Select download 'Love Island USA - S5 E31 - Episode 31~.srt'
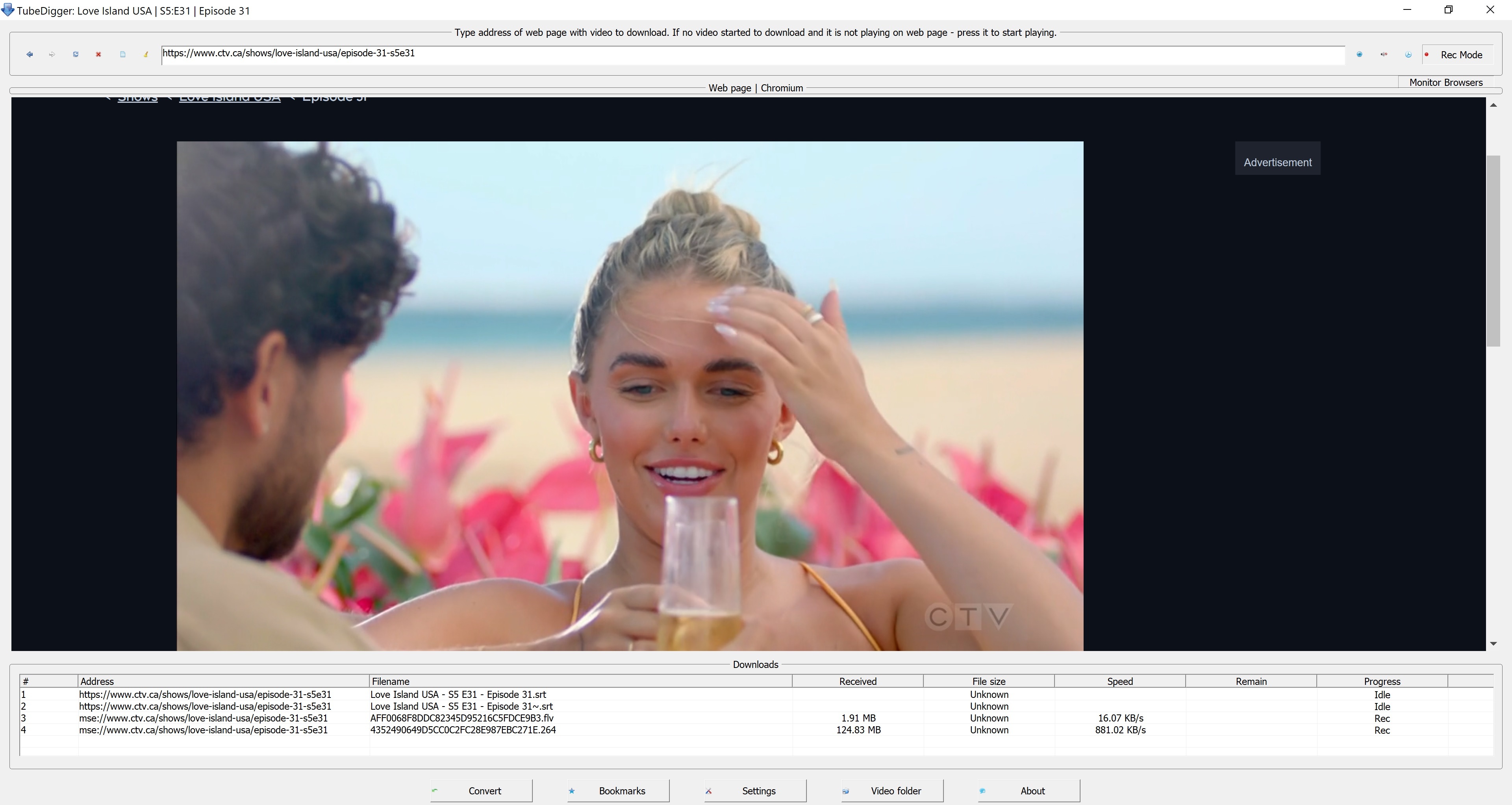1512x805 pixels. click(x=461, y=706)
